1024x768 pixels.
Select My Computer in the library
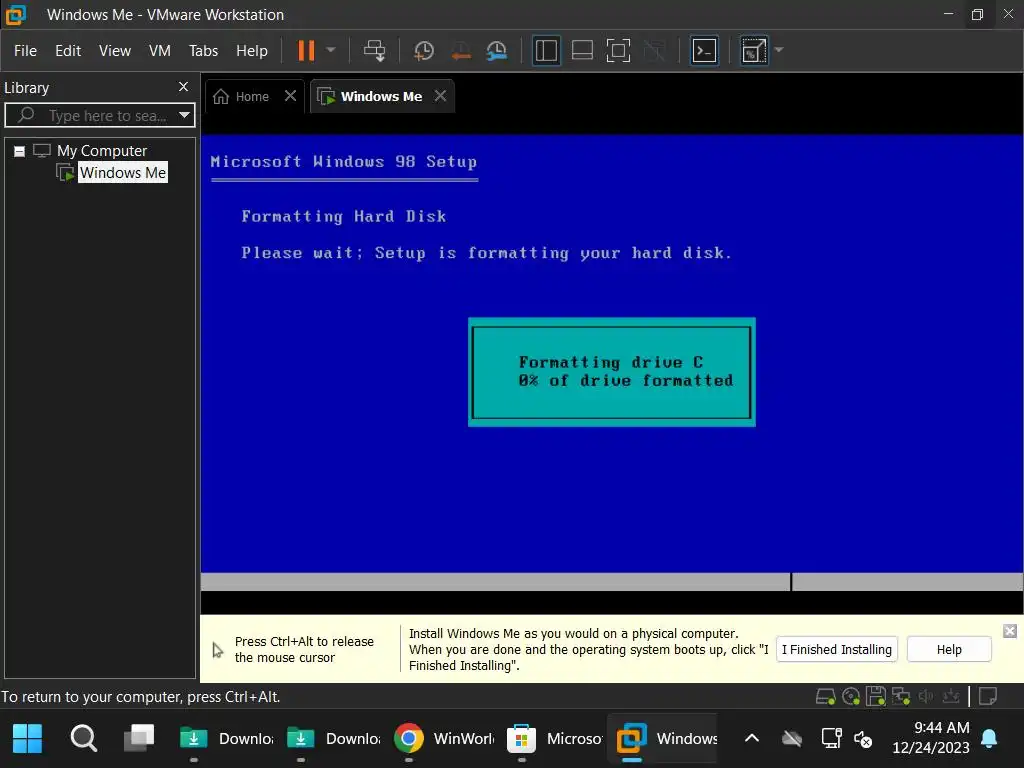101,151
